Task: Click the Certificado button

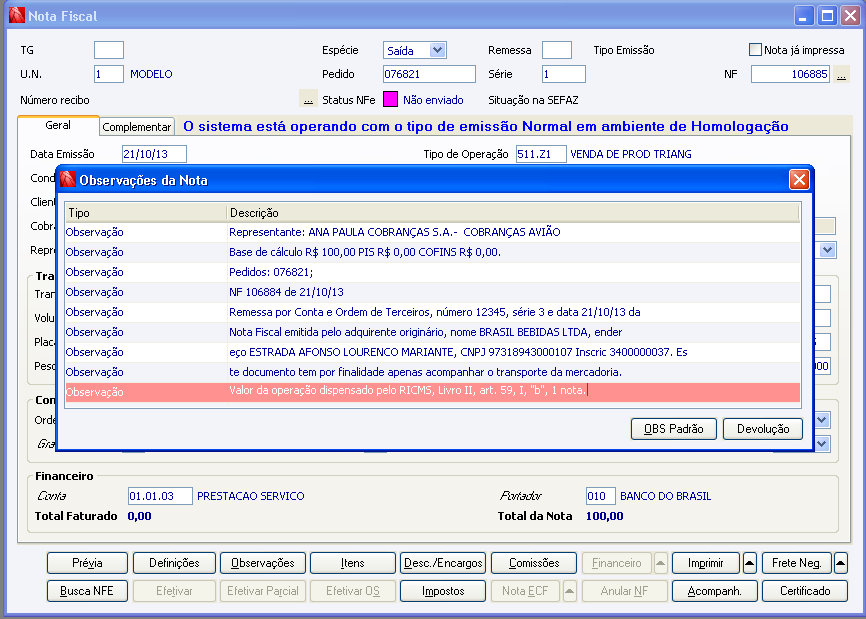Action: coord(805,591)
